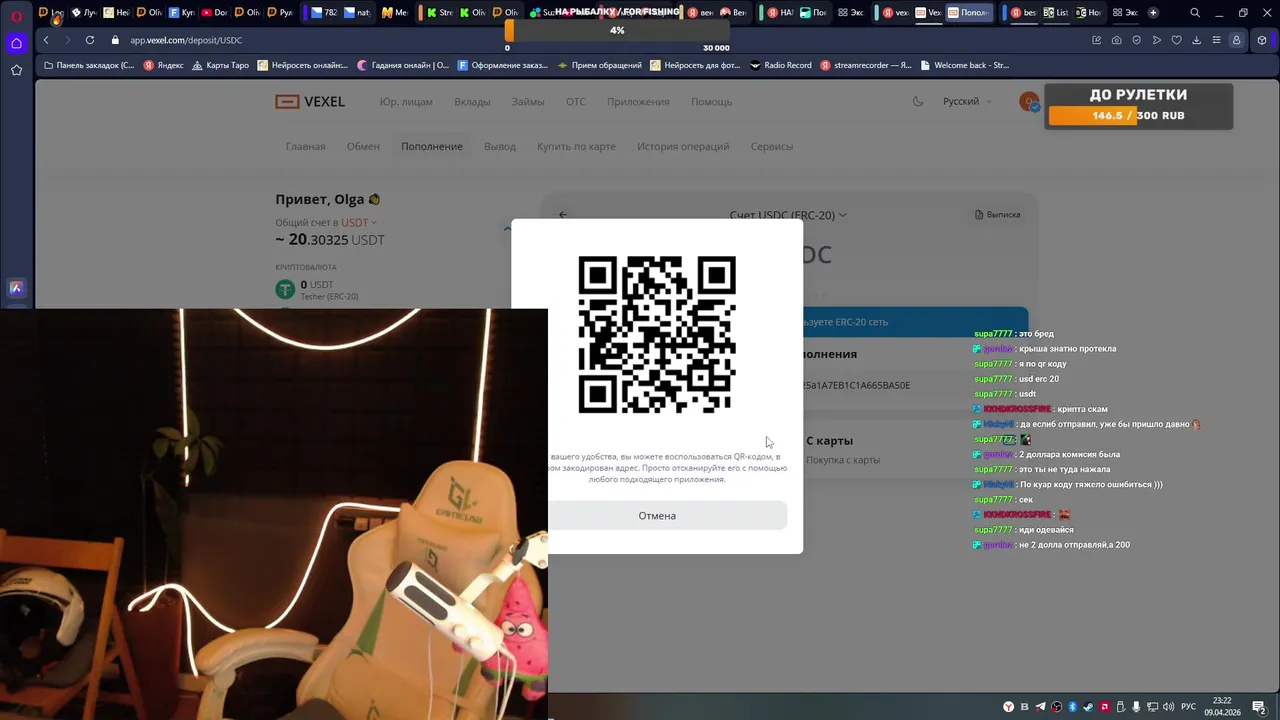Click the browser reload button

90,40
